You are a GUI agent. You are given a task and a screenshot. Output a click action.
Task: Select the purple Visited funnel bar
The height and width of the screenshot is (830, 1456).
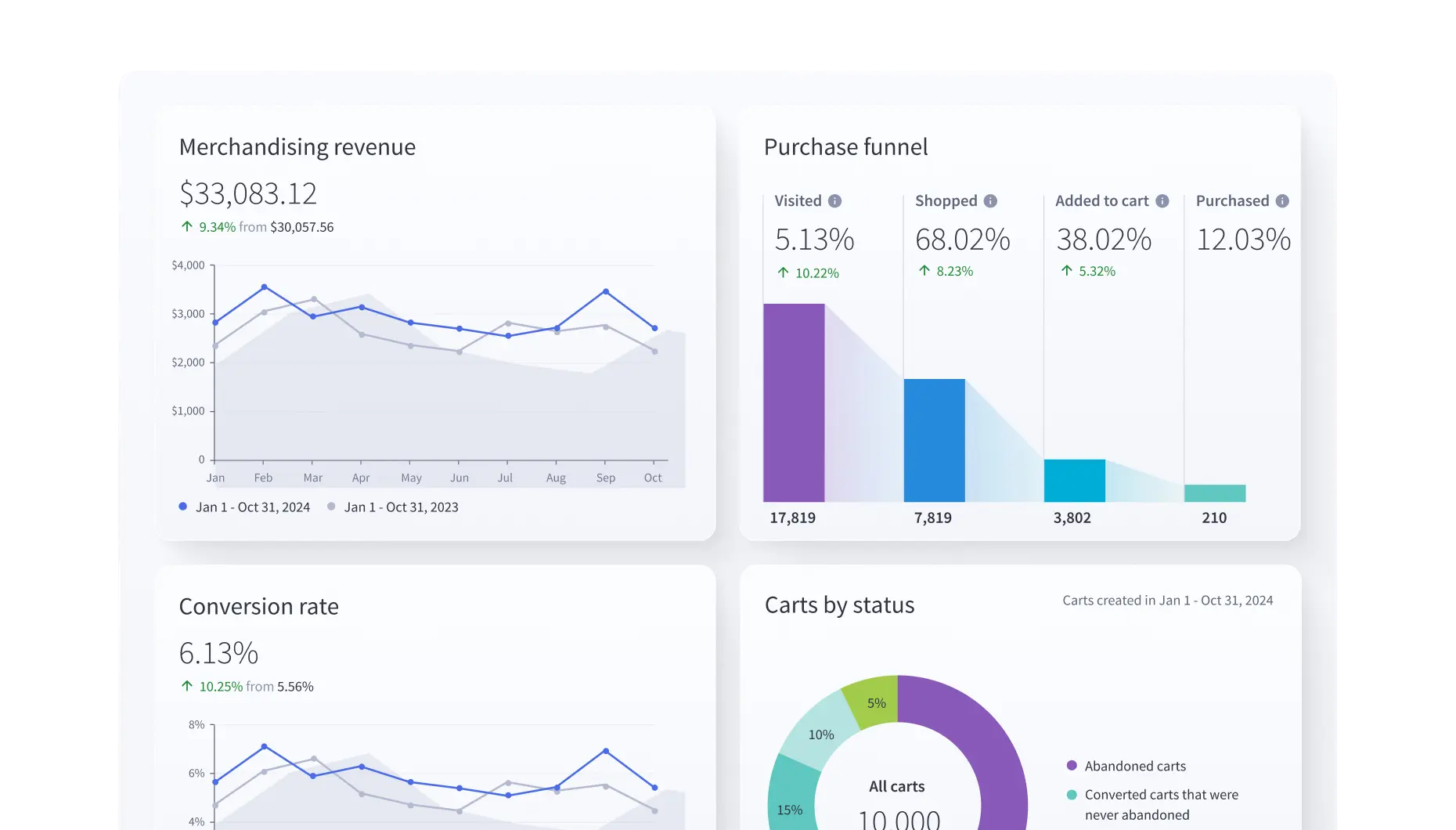pos(794,402)
